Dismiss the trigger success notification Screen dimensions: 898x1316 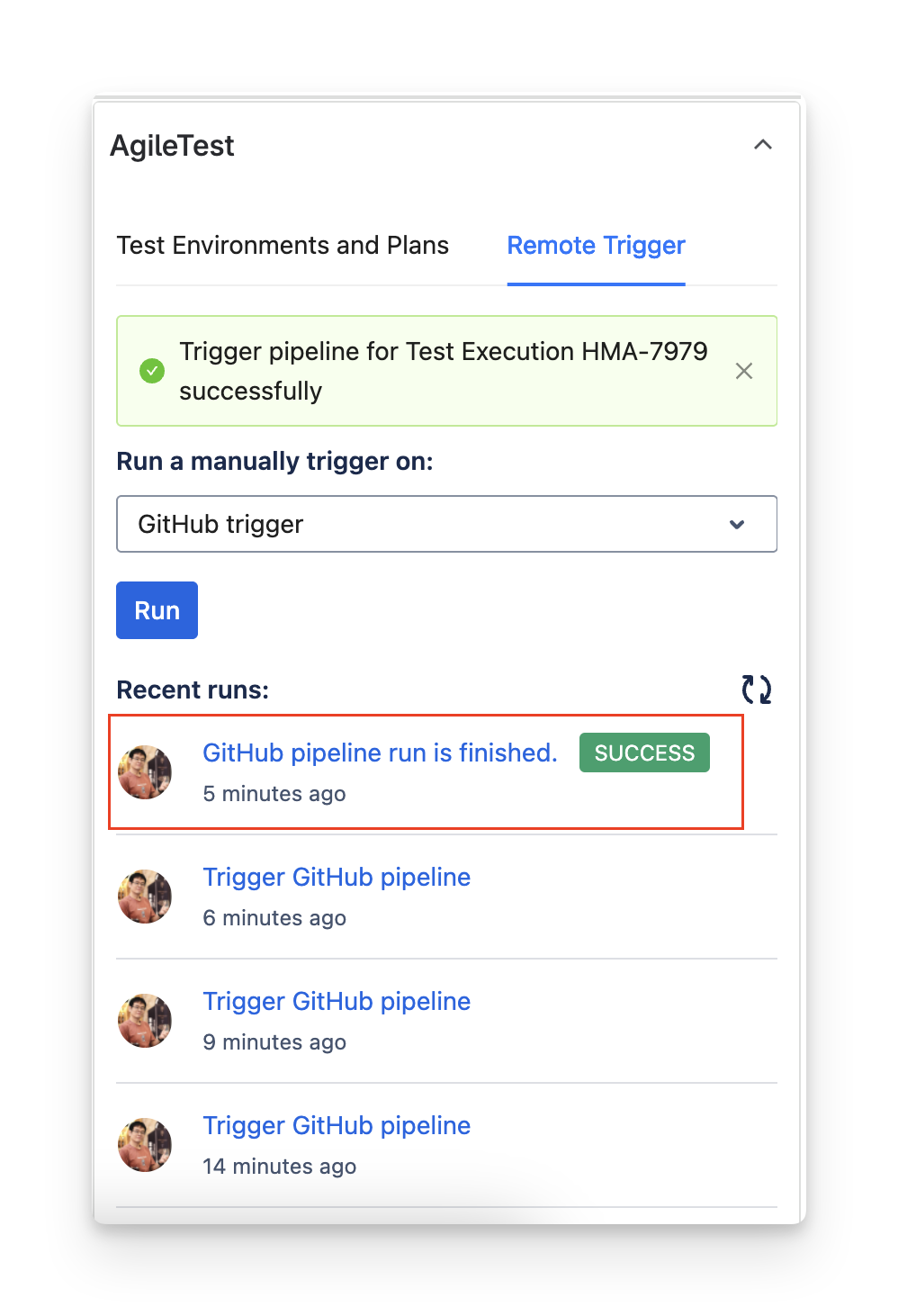(744, 371)
